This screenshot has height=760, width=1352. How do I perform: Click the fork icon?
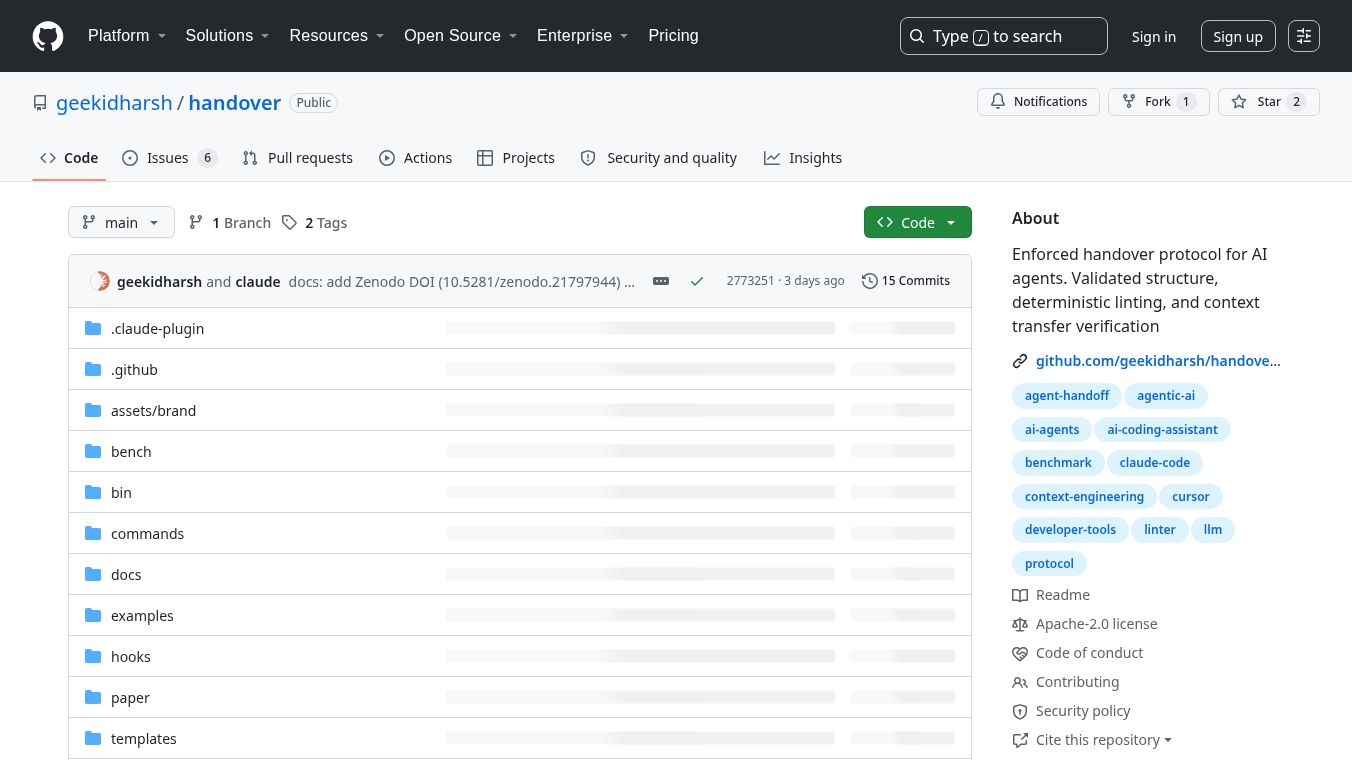coord(1129,102)
